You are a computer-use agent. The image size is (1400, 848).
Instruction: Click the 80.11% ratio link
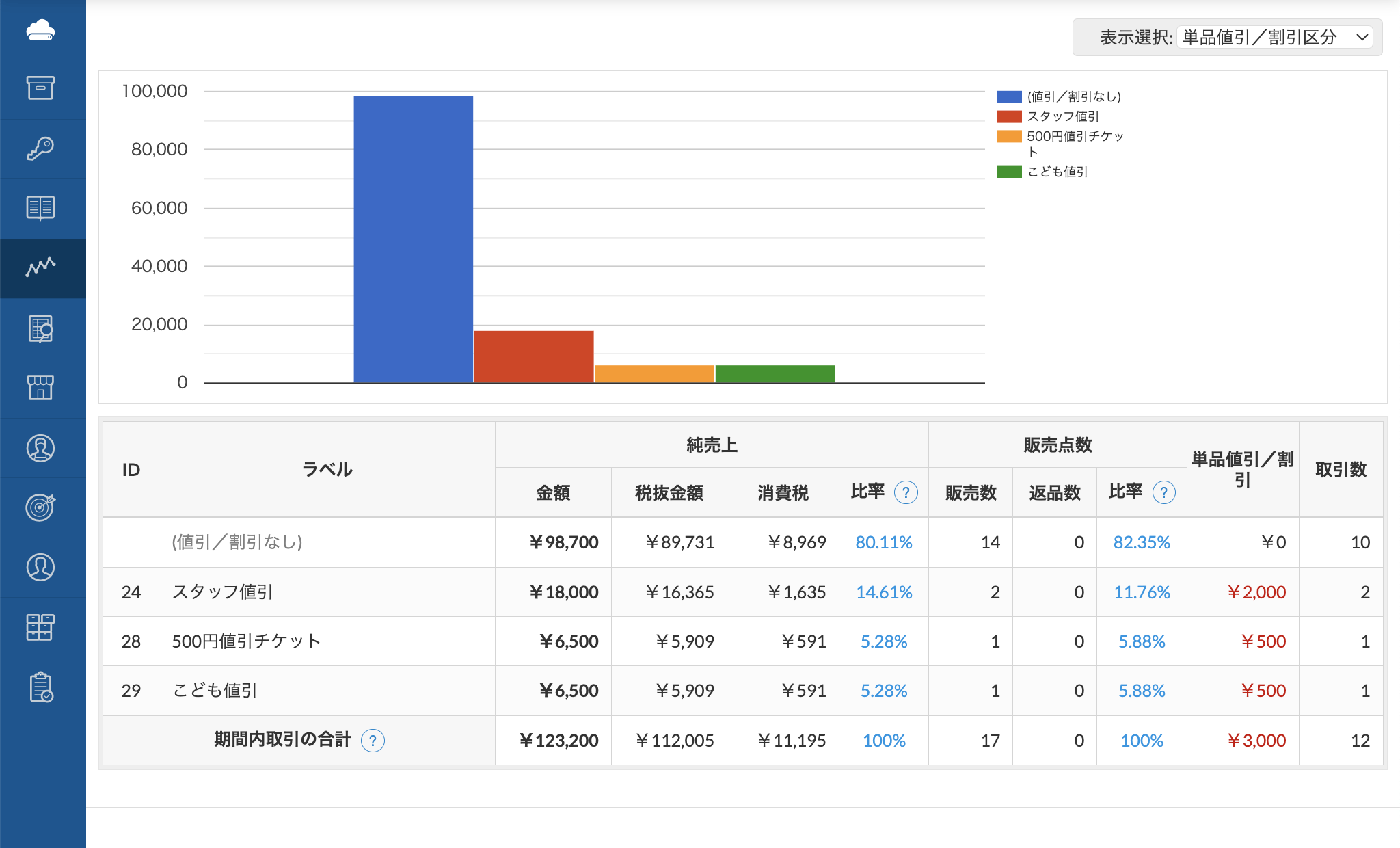[x=883, y=542]
